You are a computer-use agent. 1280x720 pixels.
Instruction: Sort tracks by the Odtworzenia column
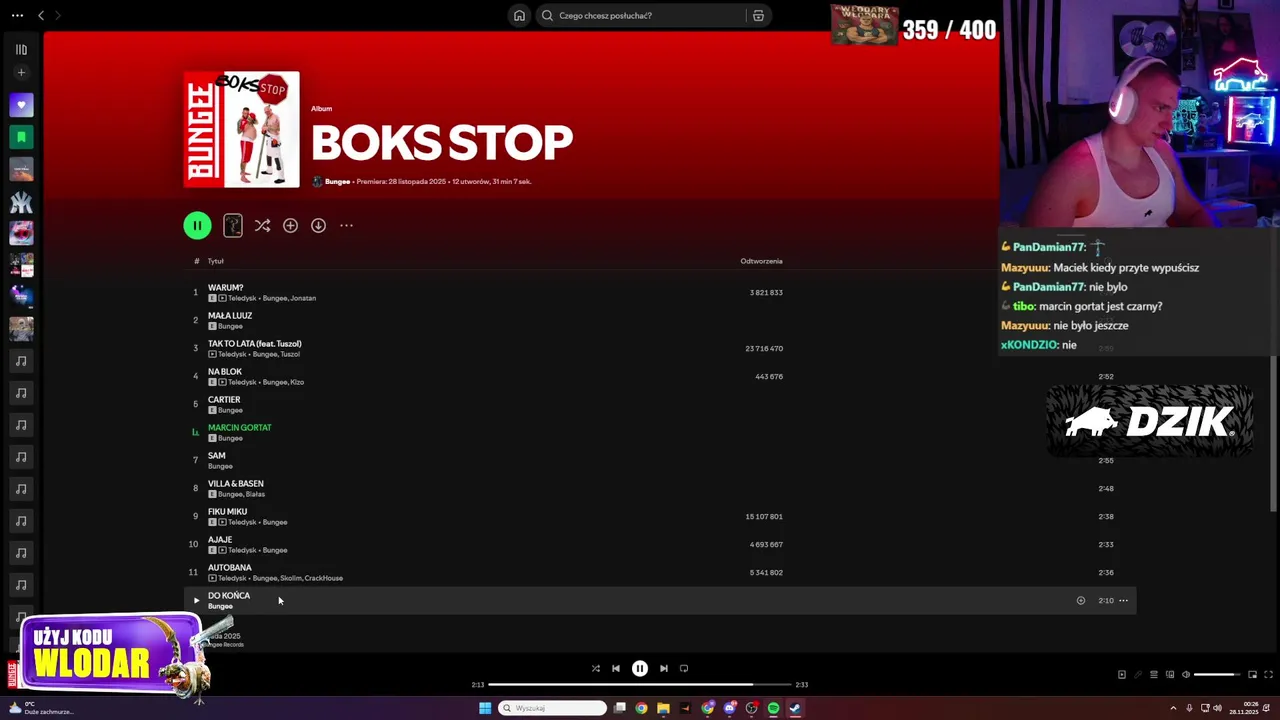tap(761, 261)
